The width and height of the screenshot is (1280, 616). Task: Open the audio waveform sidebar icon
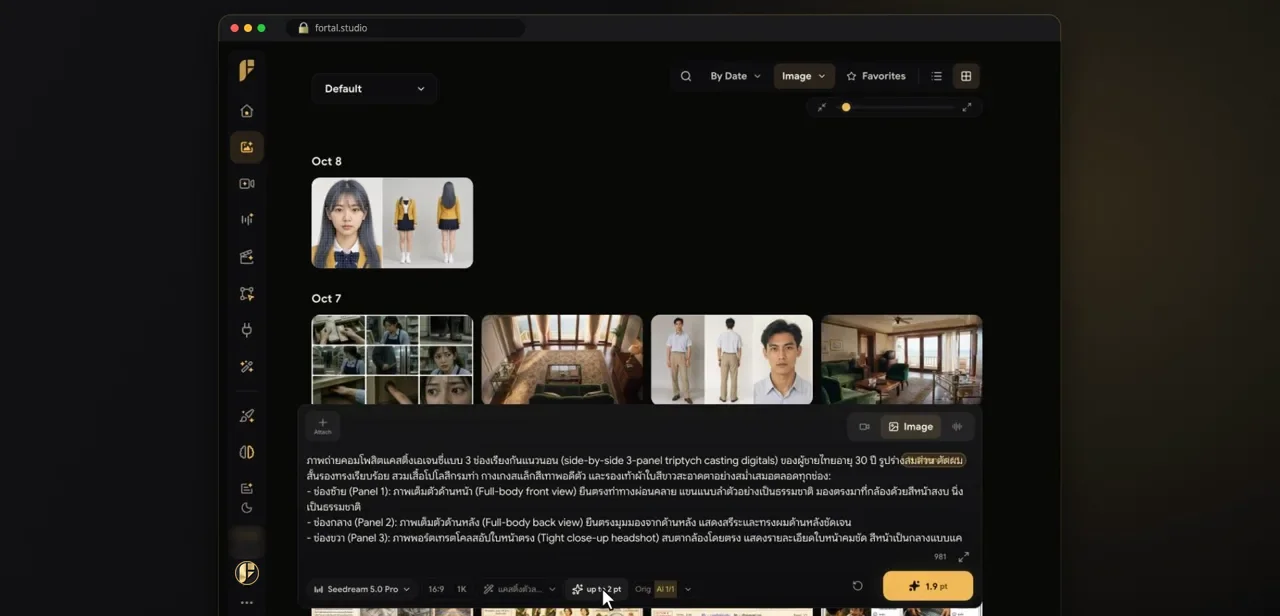tap(247, 220)
